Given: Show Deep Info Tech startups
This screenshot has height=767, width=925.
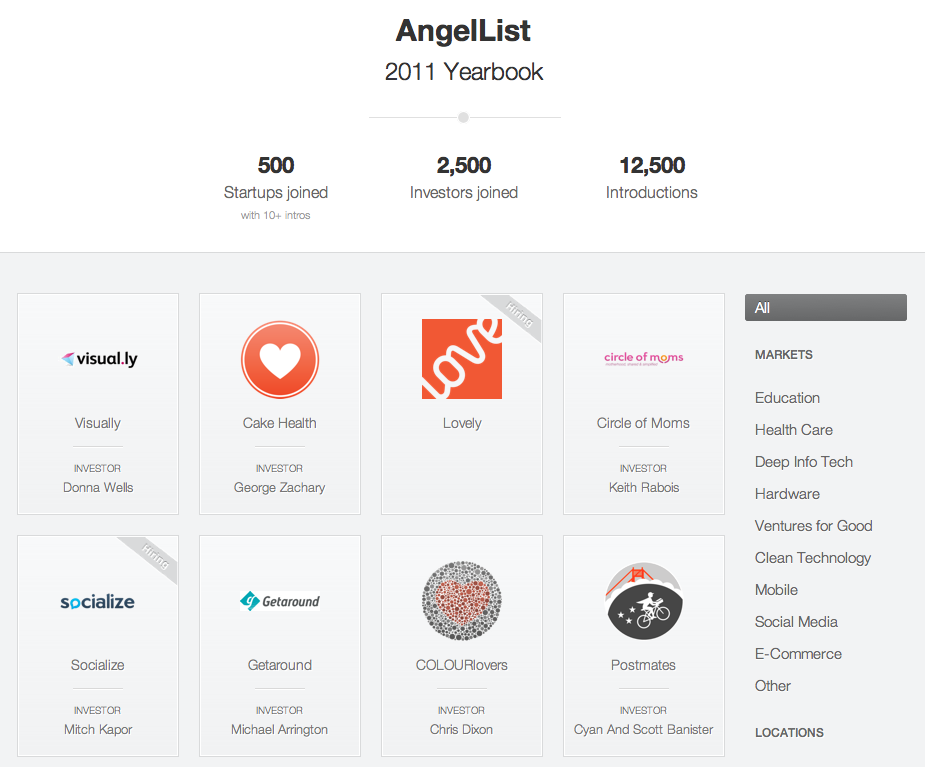Looking at the screenshot, I should tap(804, 462).
